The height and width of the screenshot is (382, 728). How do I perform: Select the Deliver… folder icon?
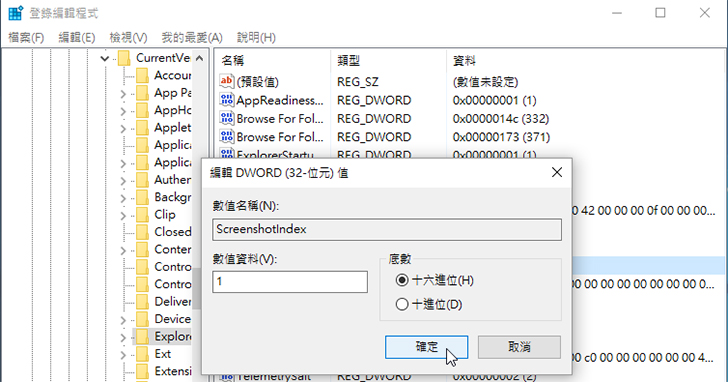click(143, 302)
